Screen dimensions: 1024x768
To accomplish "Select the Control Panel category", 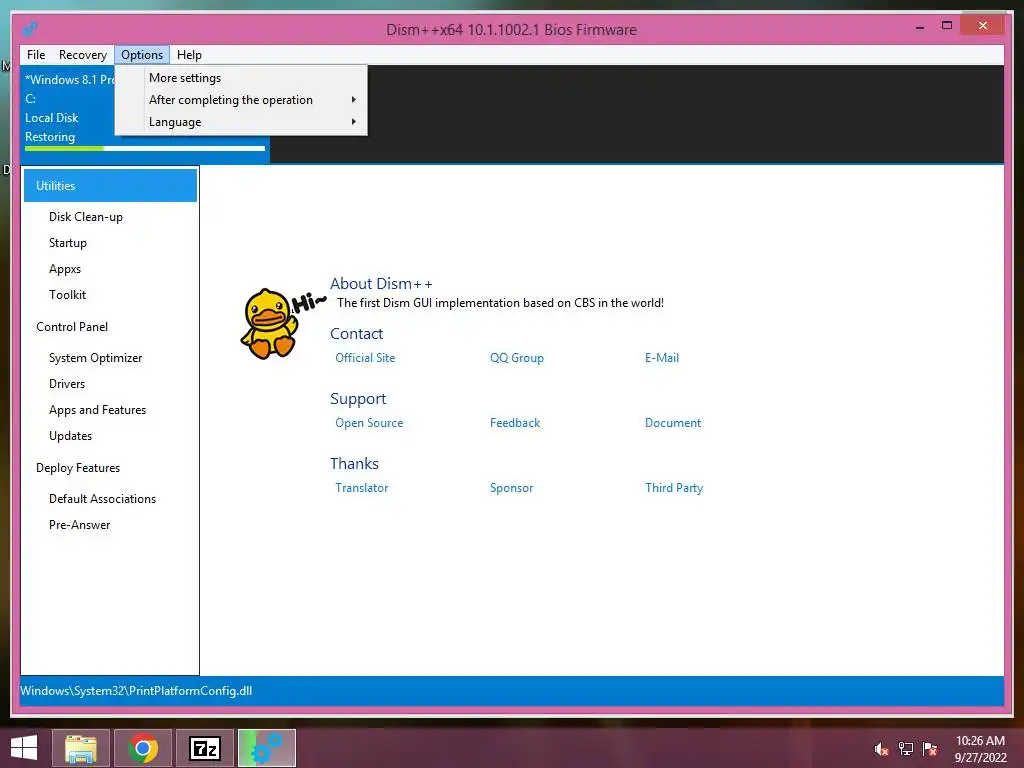I will 72,327.
